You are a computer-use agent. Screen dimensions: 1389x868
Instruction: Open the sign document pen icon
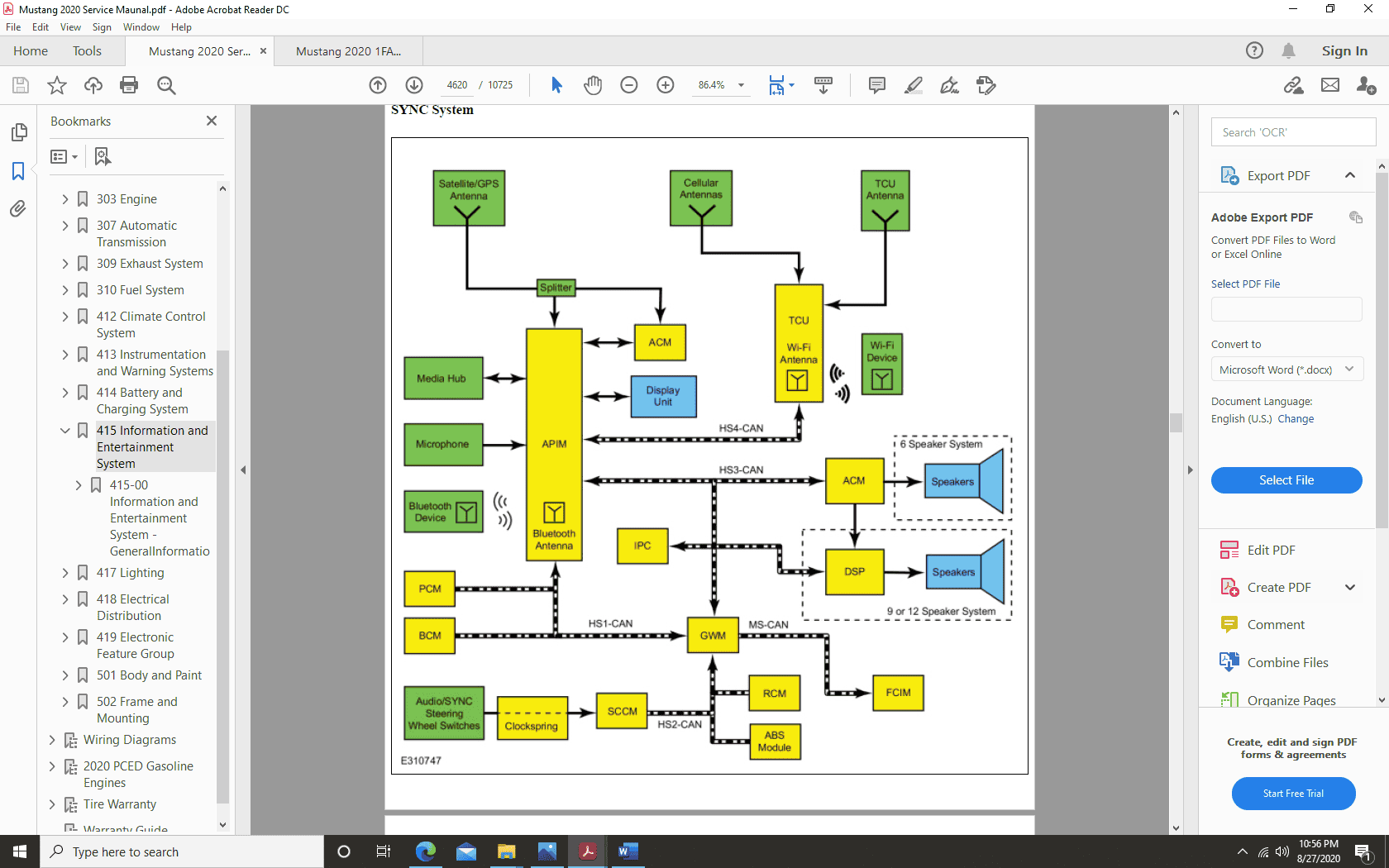click(x=950, y=85)
